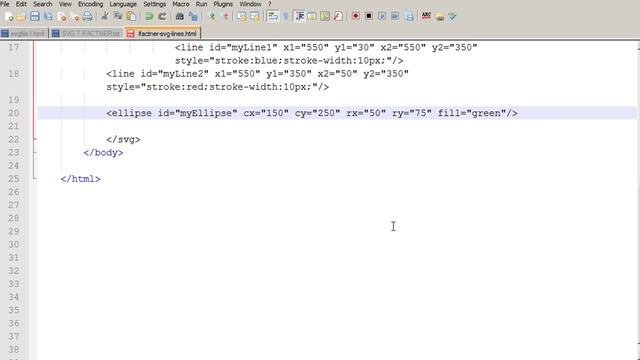Paste clipboard with the Paste icon
Viewport: 640px width, 360px height.
coord(131,16)
